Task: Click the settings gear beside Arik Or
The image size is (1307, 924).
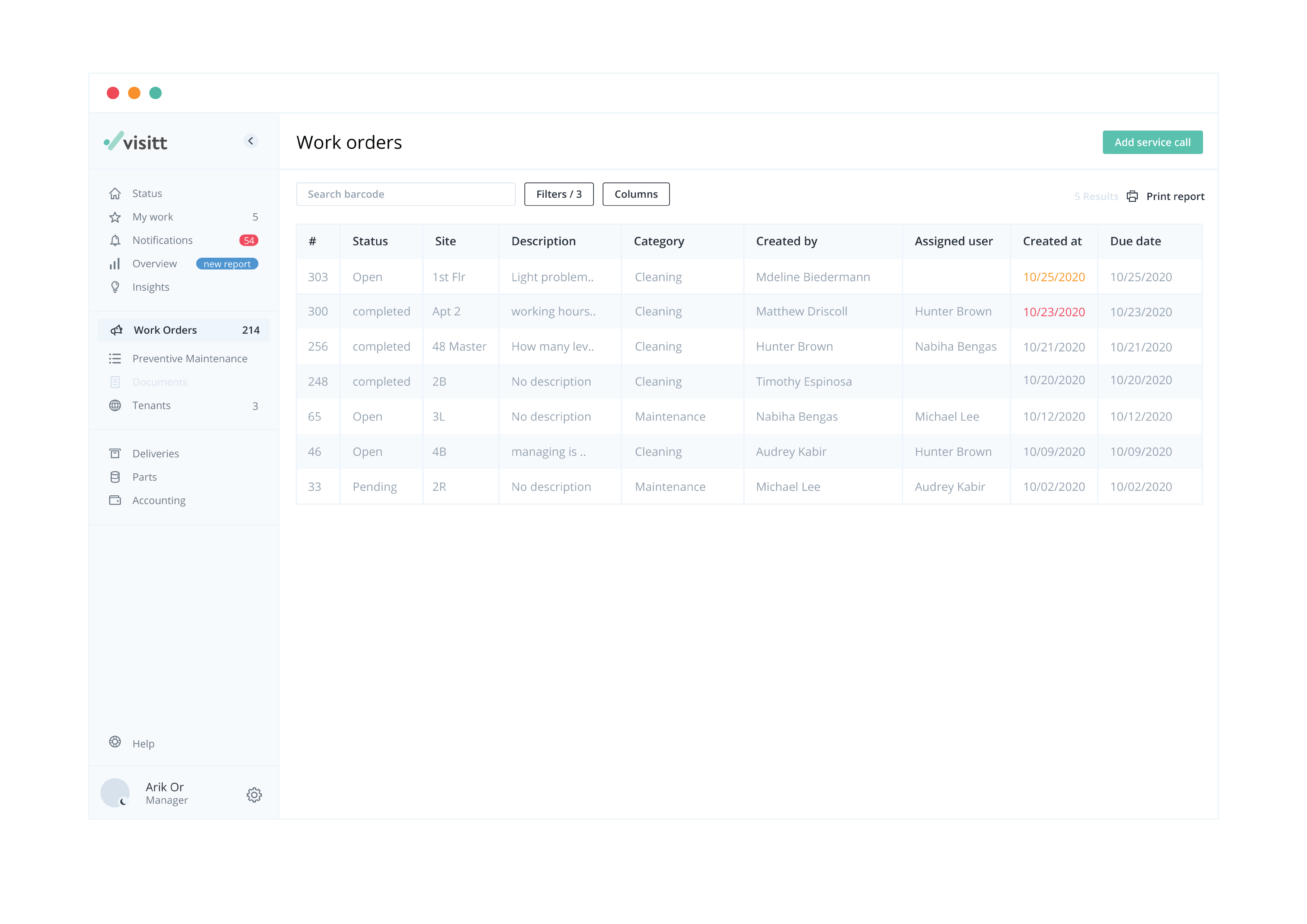Action: coord(254,794)
